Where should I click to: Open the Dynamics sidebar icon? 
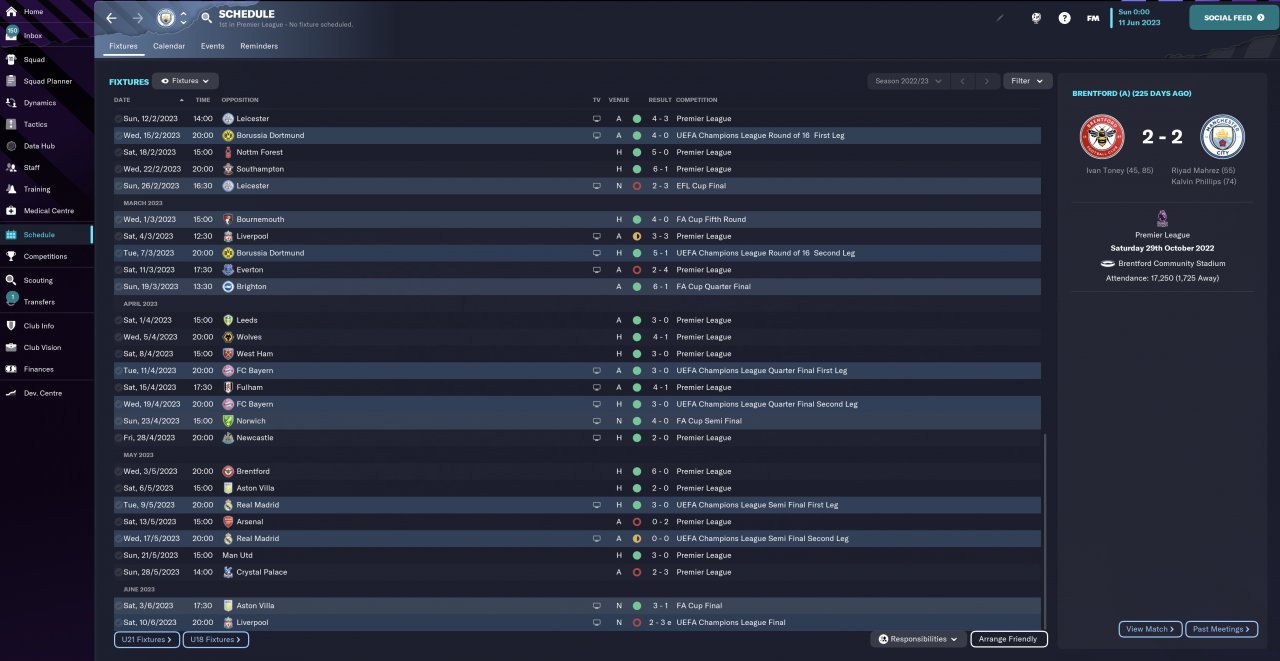11,103
